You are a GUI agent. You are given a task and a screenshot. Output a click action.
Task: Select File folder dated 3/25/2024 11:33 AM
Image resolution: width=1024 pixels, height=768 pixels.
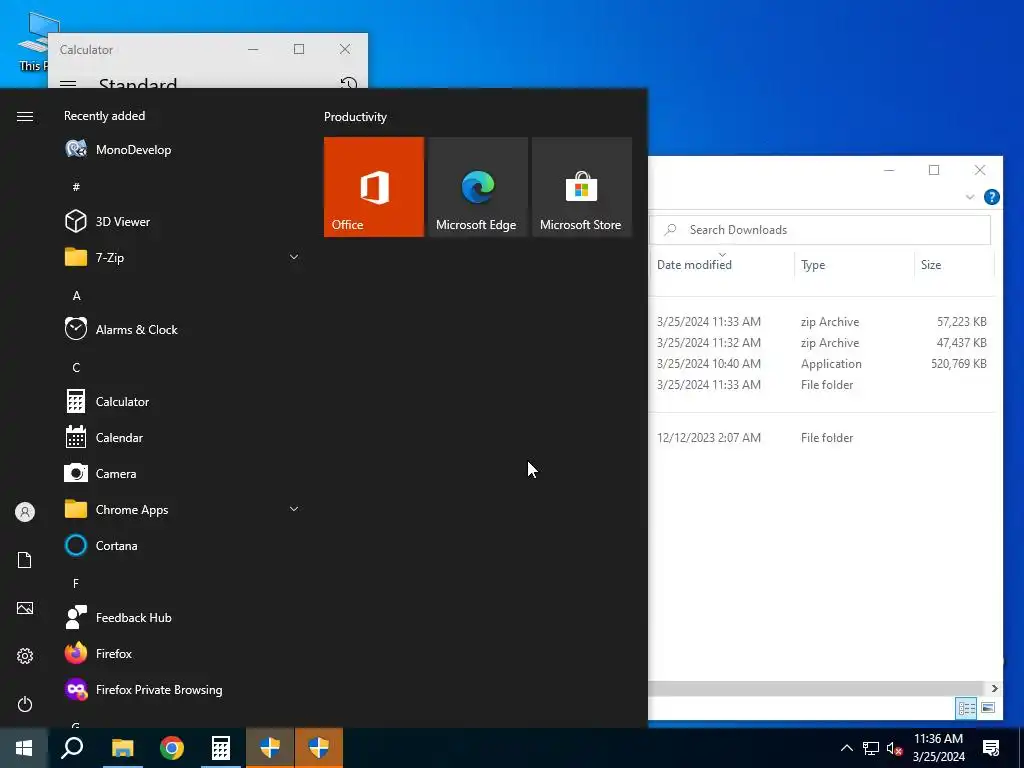coord(822,385)
